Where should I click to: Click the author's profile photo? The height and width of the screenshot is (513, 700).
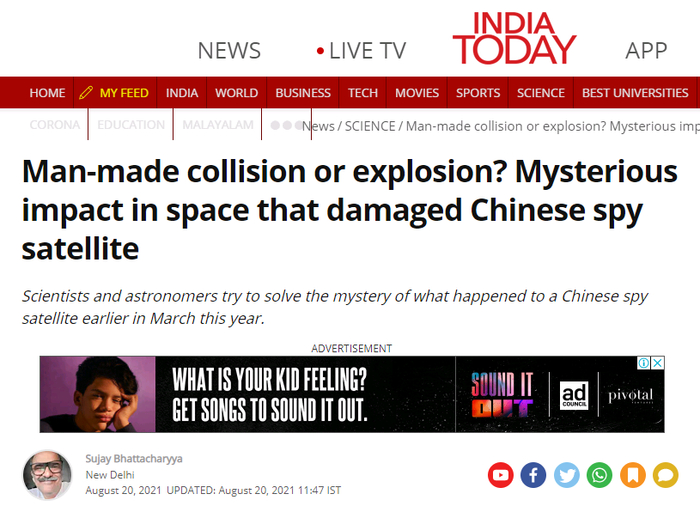47,475
